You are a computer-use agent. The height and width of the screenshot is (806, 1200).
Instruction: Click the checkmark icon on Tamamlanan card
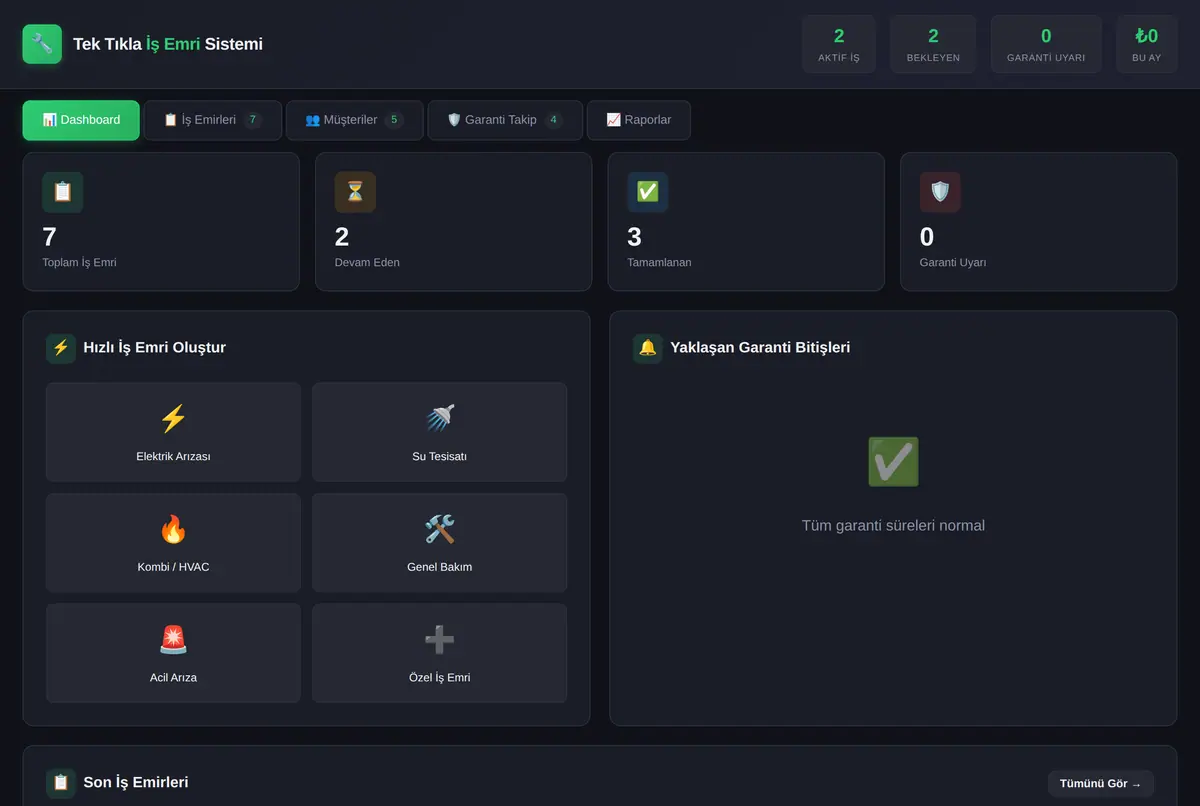[648, 192]
